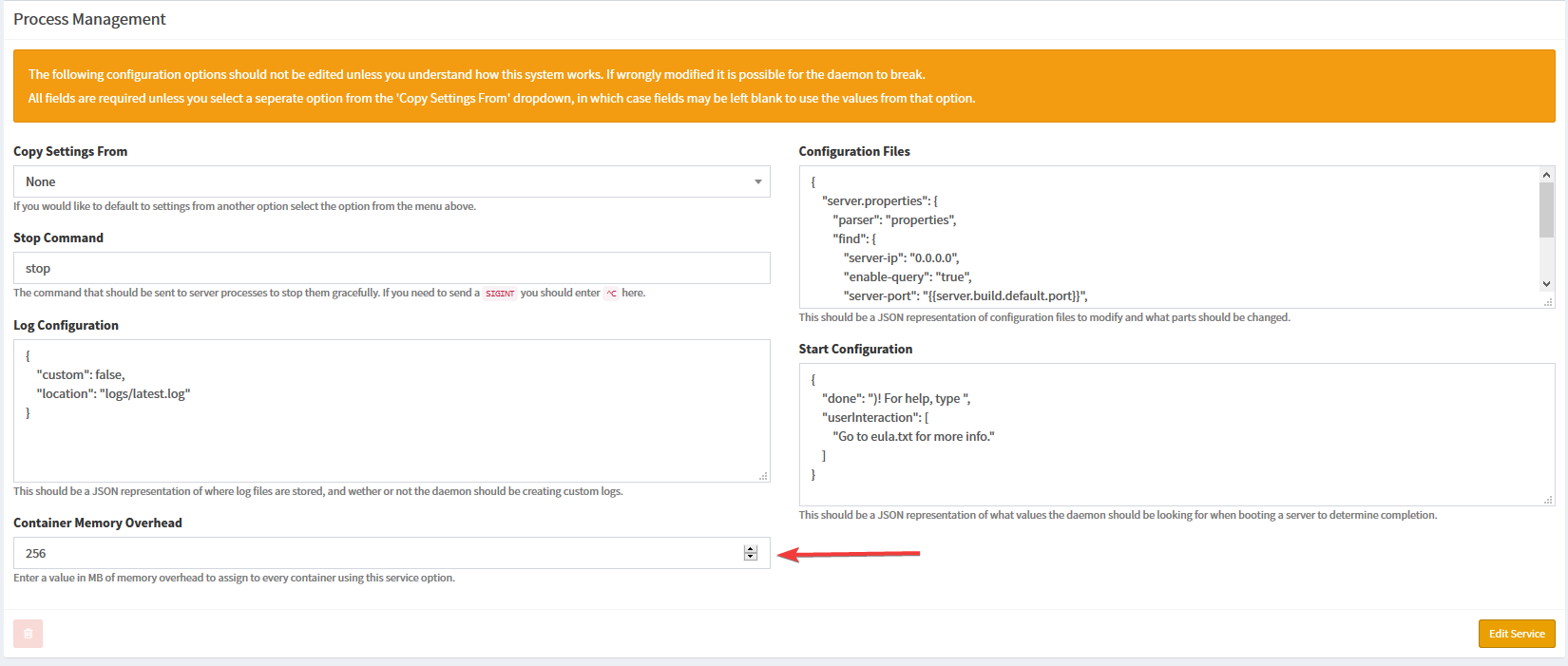Click resize handle of Log Configuration textarea
The height and width of the screenshot is (666, 1568).
[x=763, y=476]
